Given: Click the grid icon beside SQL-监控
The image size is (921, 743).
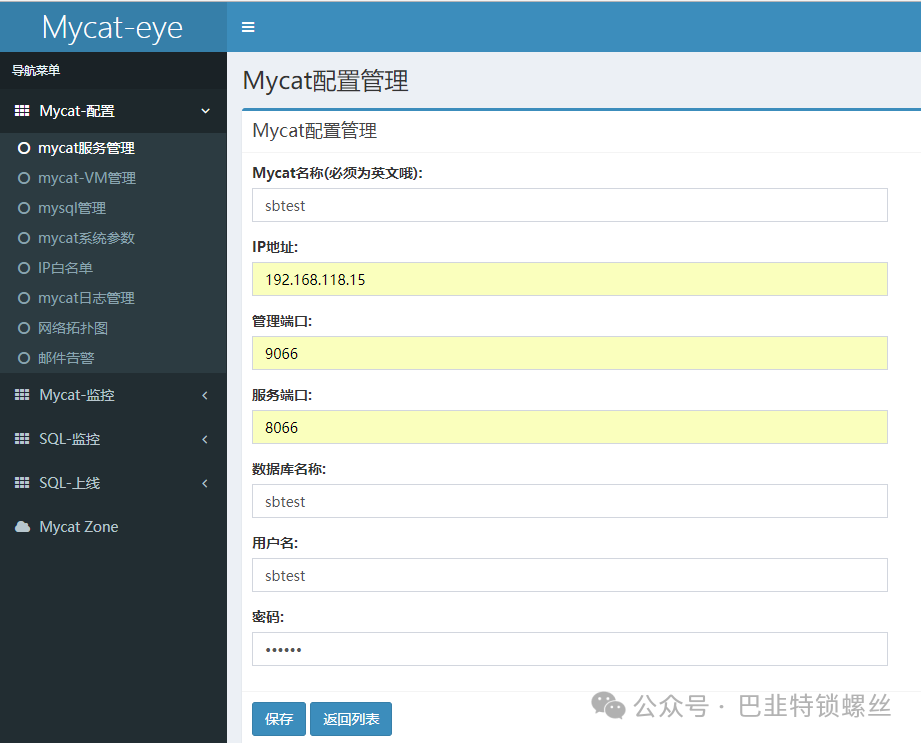Looking at the screenshot, I should [22, 439].
